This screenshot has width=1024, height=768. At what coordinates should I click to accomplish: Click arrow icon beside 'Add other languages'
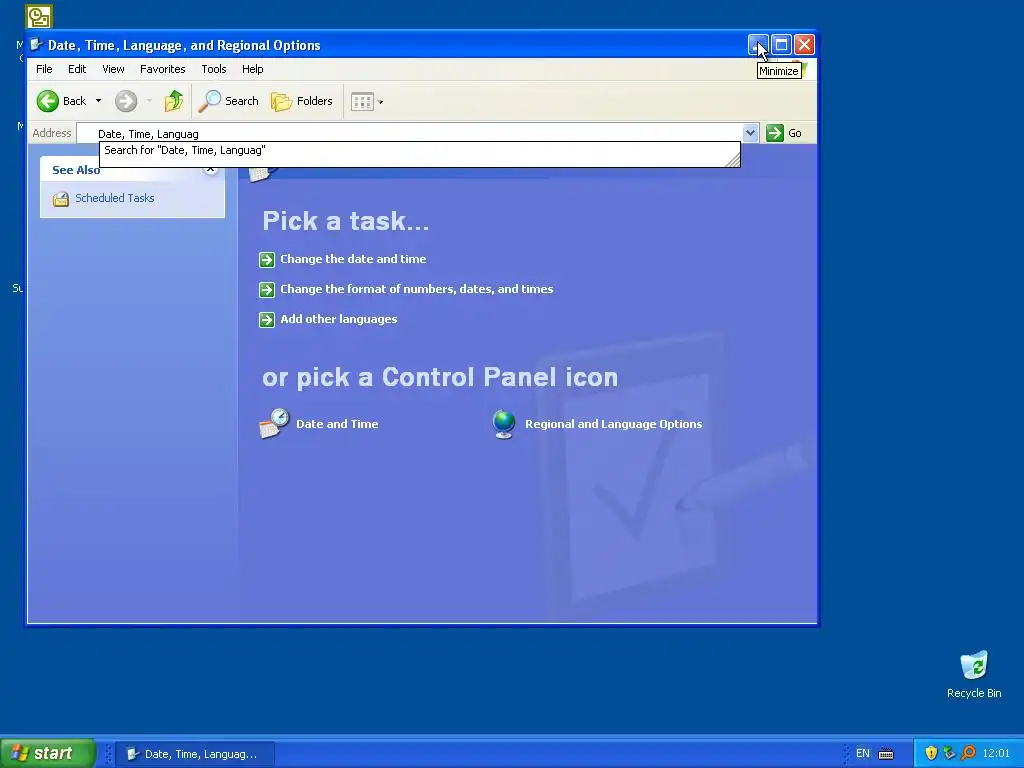266,319
